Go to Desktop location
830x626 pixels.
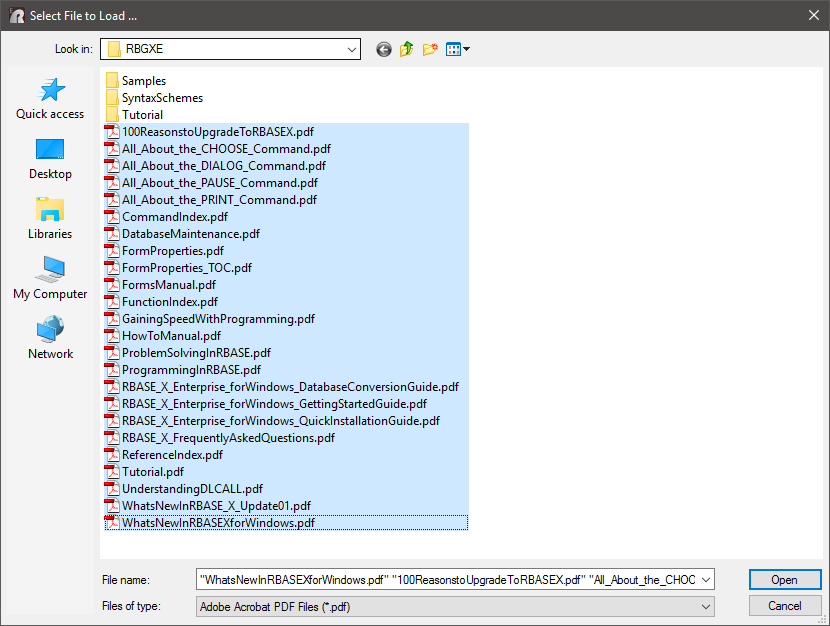[50, 159]
